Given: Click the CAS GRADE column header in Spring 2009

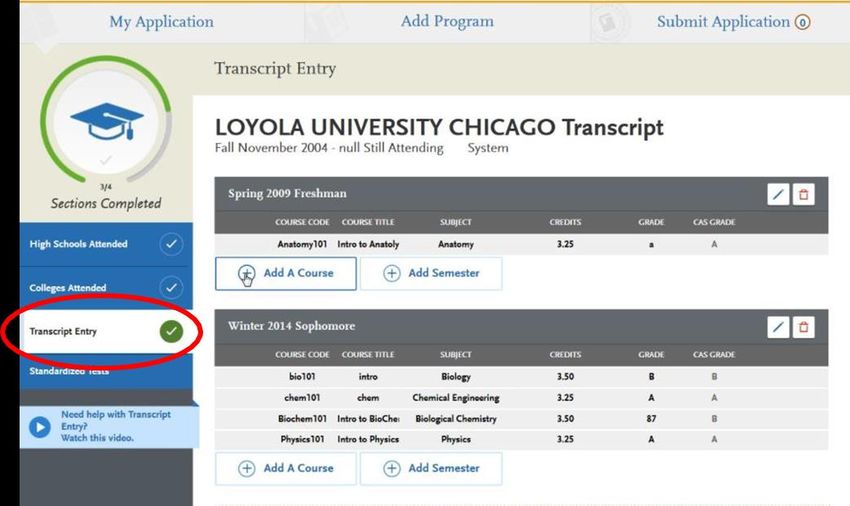Looking at the screenshot, I should click(714, 222).
